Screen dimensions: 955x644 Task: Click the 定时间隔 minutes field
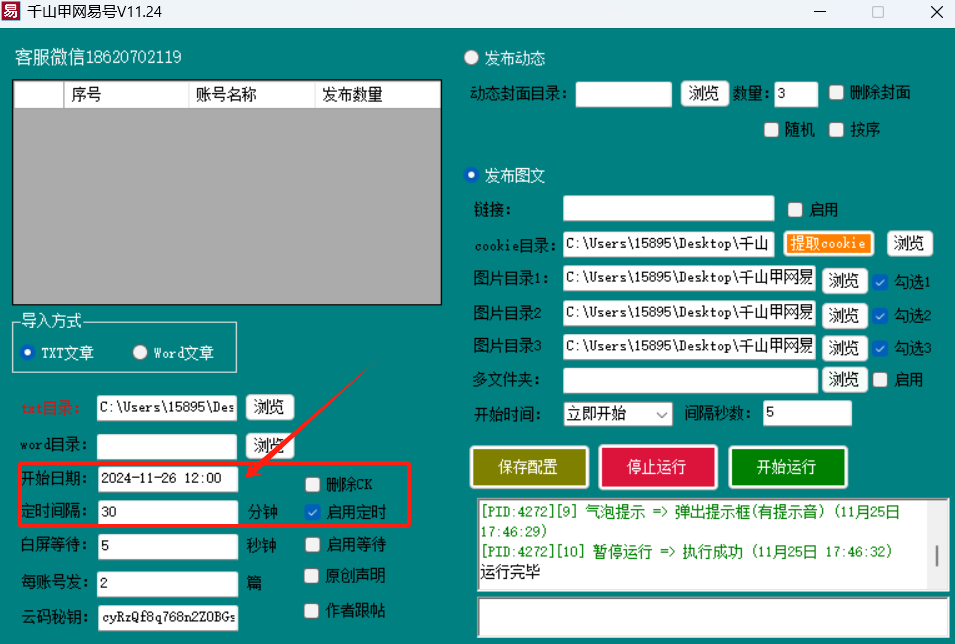[x=167, y=512]
